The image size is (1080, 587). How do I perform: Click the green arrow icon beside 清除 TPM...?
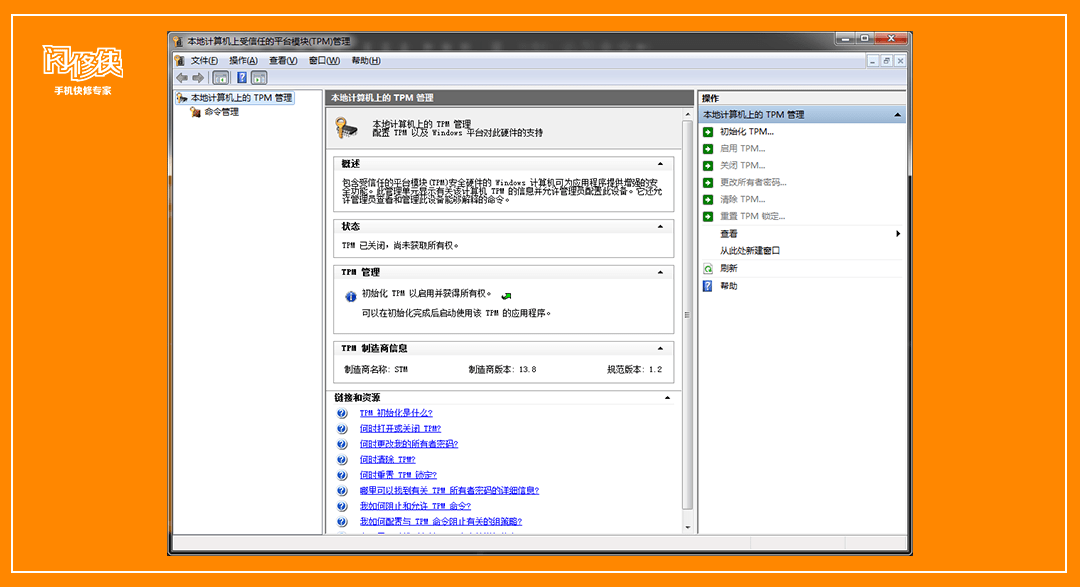708,200
